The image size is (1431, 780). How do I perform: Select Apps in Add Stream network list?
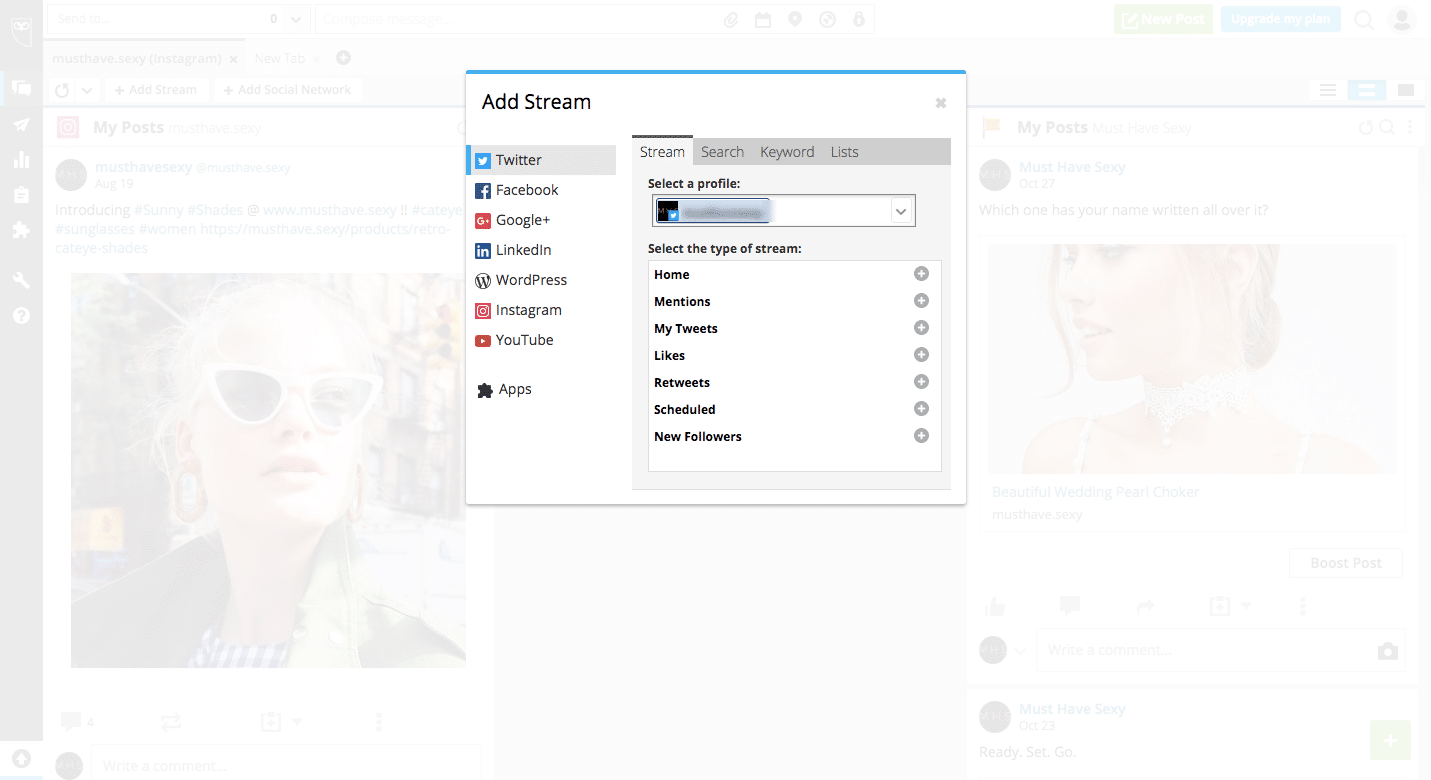542,390
